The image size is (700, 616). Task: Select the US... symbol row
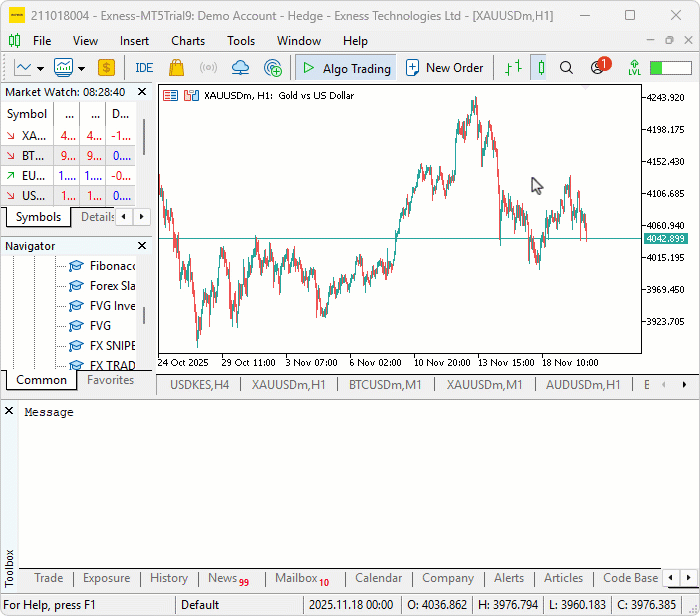pyautogui.click(x=68, y=196)
